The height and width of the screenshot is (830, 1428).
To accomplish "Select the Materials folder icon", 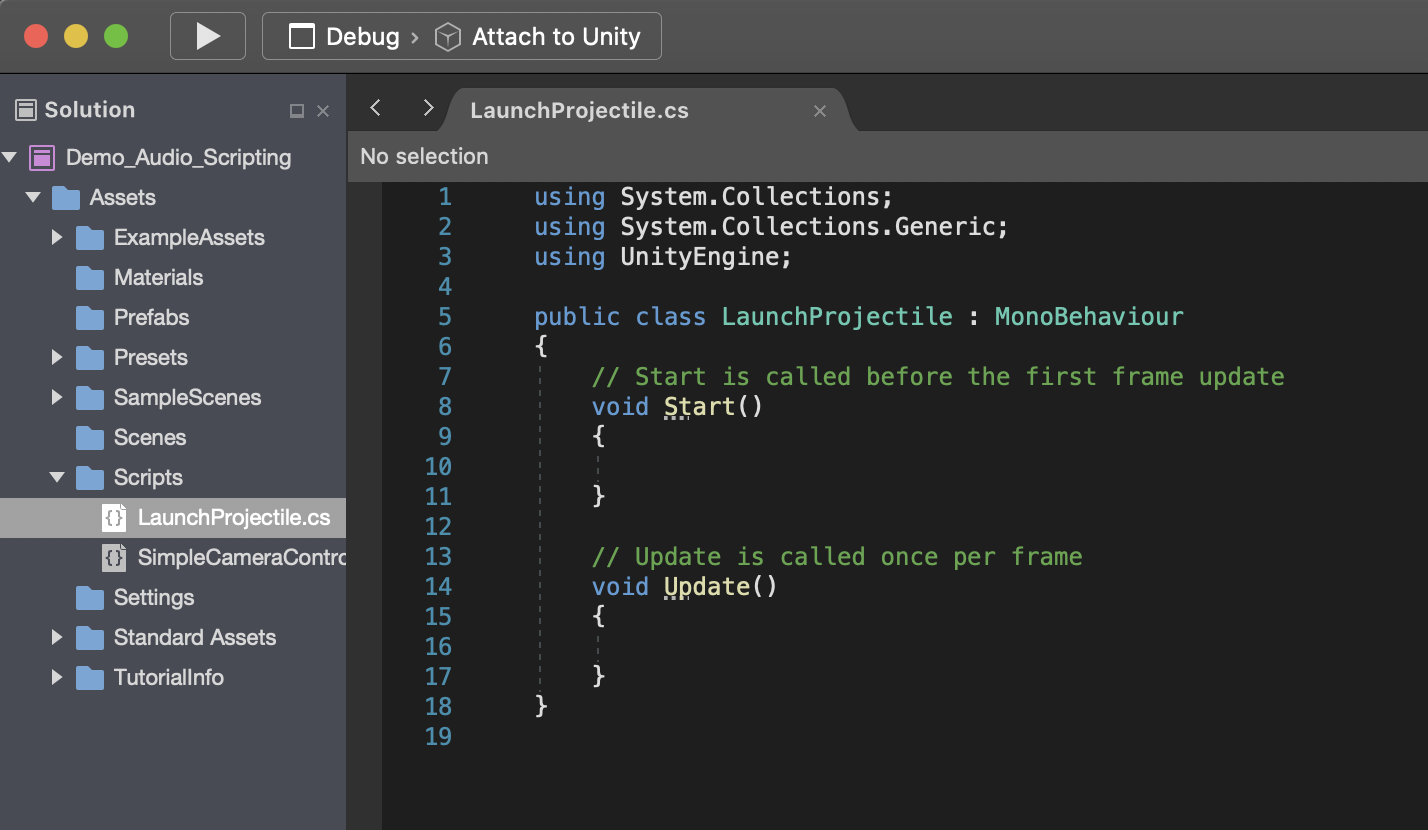I will 90,277.
